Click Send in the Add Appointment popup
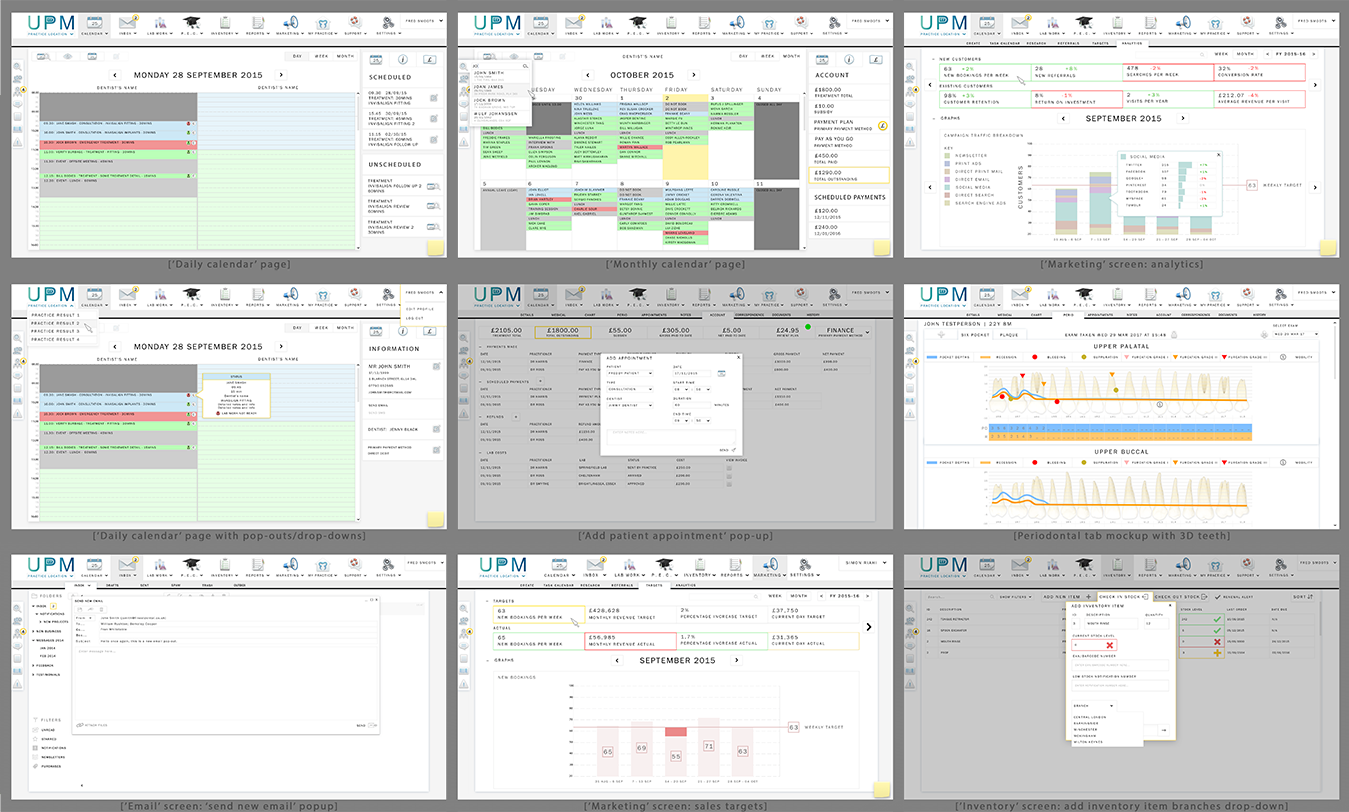The height and width of the screenshot is (812, 1349). pos(727,450)
